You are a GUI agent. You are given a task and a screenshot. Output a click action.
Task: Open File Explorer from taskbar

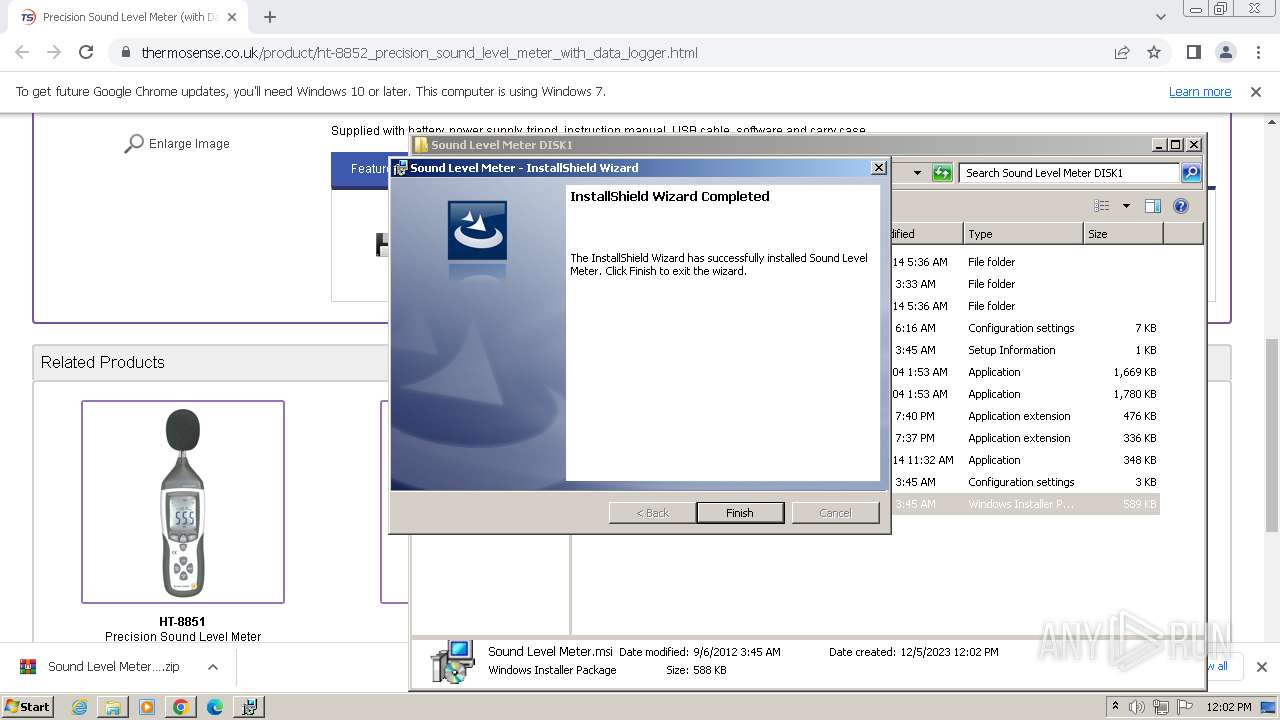tap(113, 707)
